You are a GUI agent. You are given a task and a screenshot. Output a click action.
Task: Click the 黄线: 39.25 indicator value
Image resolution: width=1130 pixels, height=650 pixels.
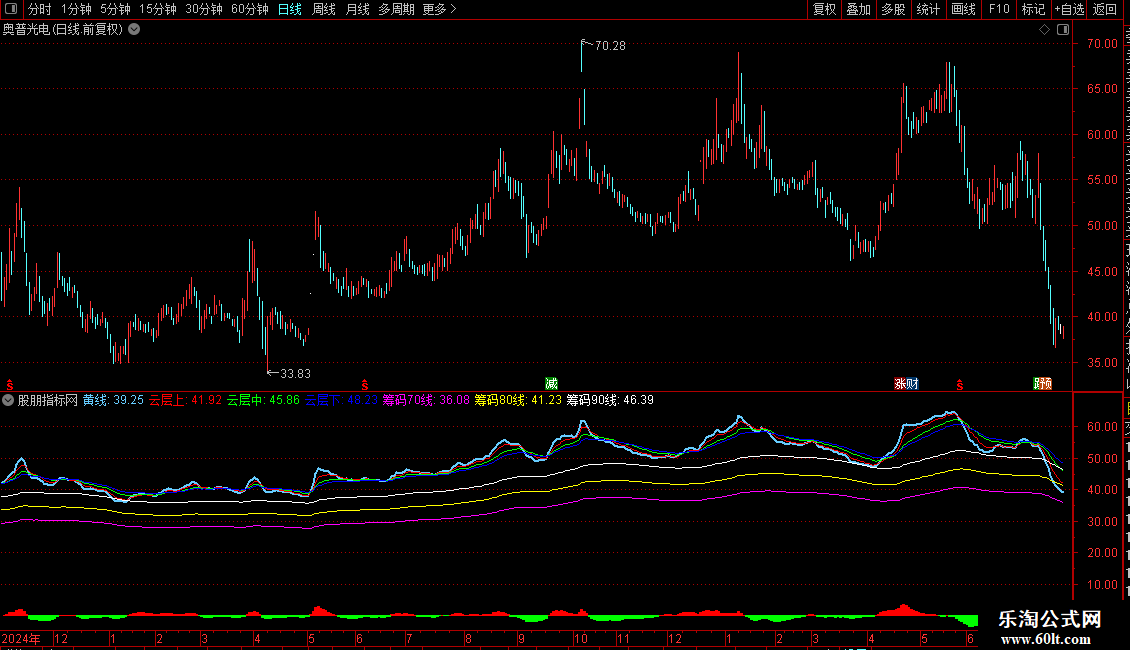tap(113, 400)
